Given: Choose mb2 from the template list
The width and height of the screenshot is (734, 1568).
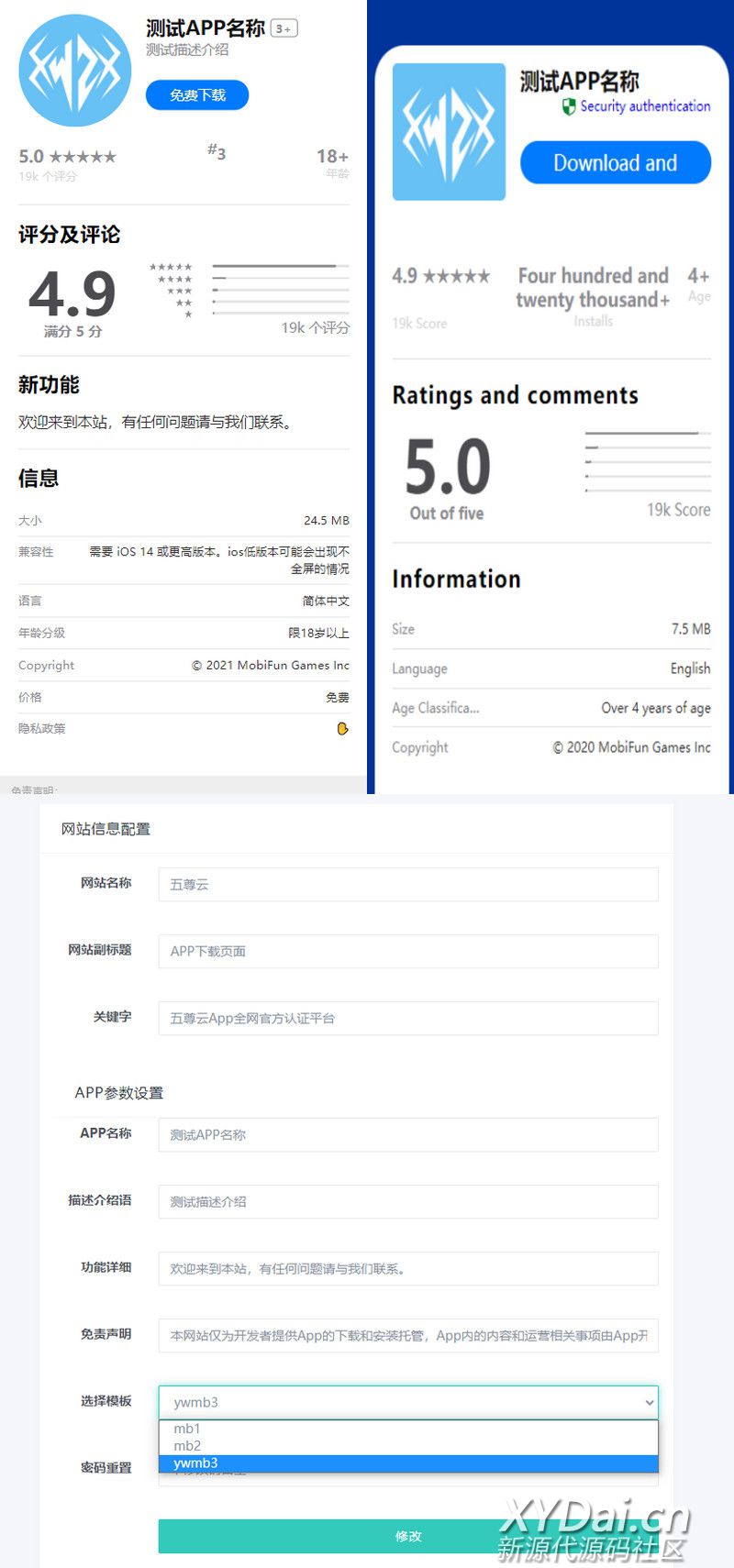Looking at the screenshot, I should click(x=187, y=1446).
